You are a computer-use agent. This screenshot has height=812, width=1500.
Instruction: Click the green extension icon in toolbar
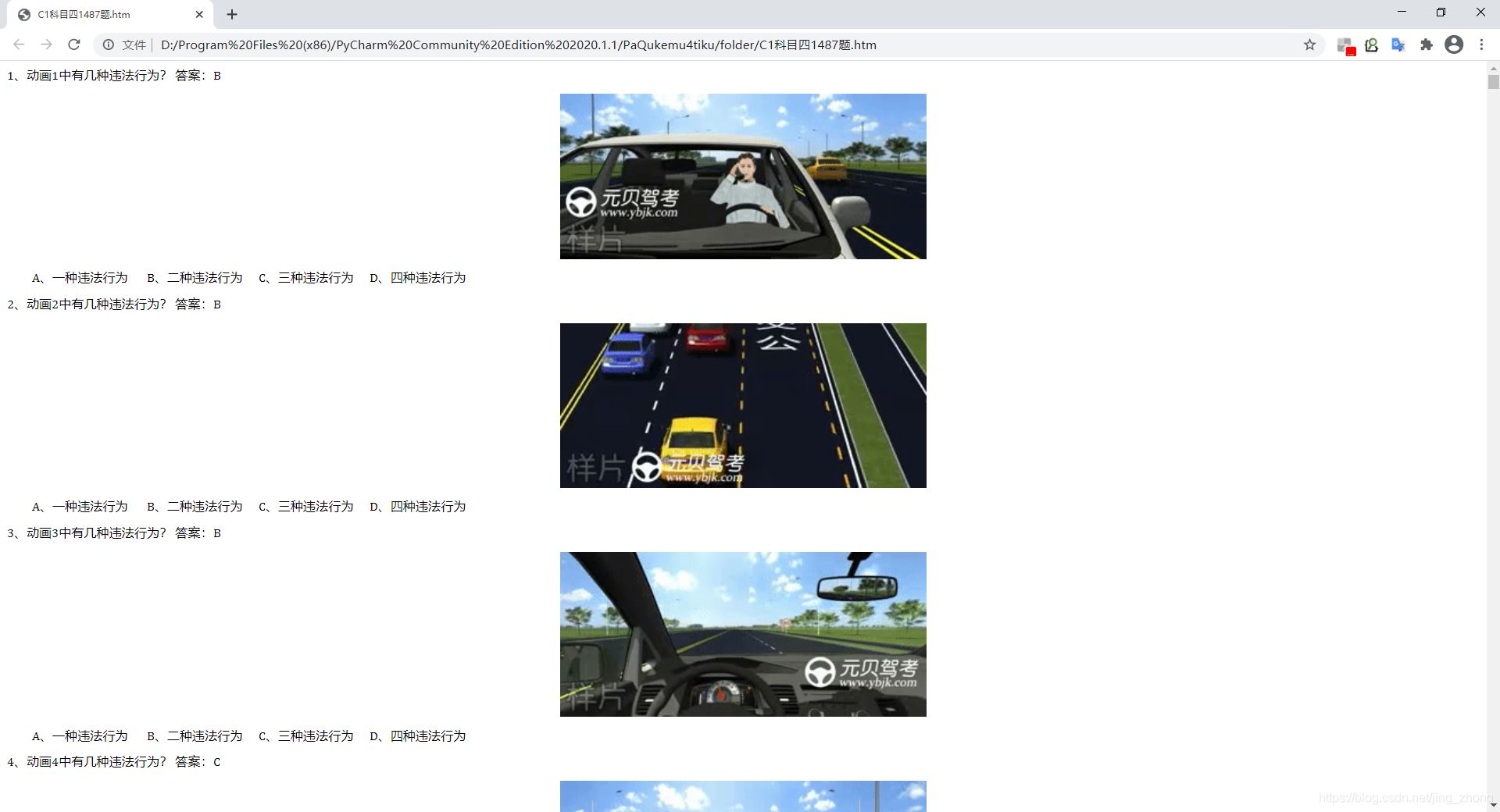(1371, 45)
